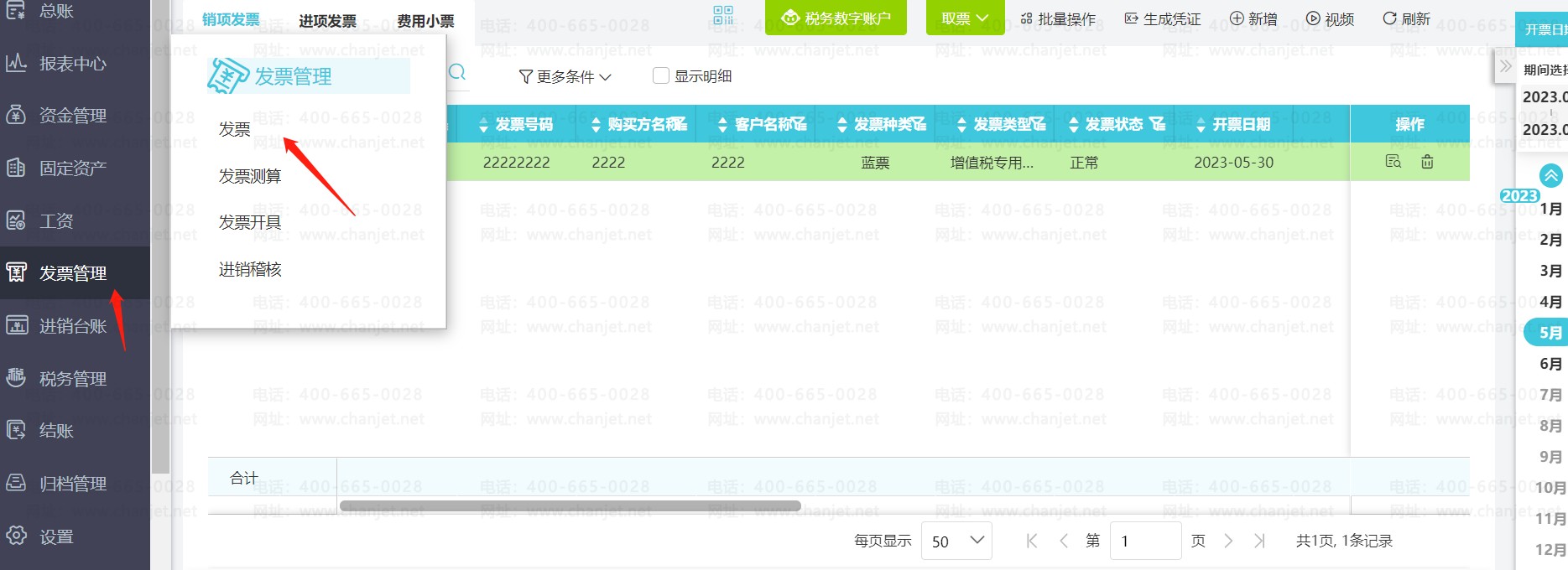
Task: Click the 生成凭证 button
Action: [1163, 18]
